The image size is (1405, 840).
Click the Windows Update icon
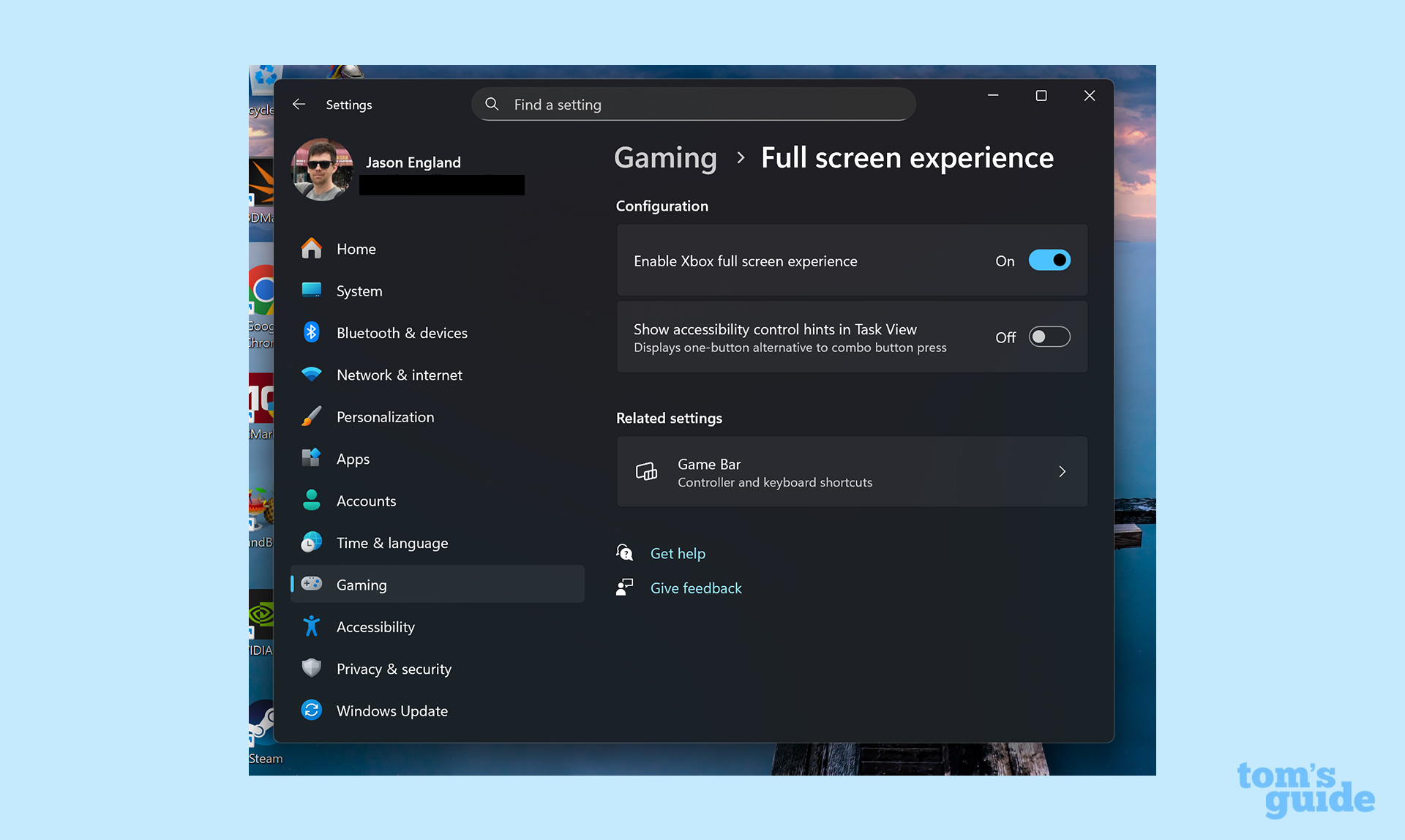tap(312, 710)
